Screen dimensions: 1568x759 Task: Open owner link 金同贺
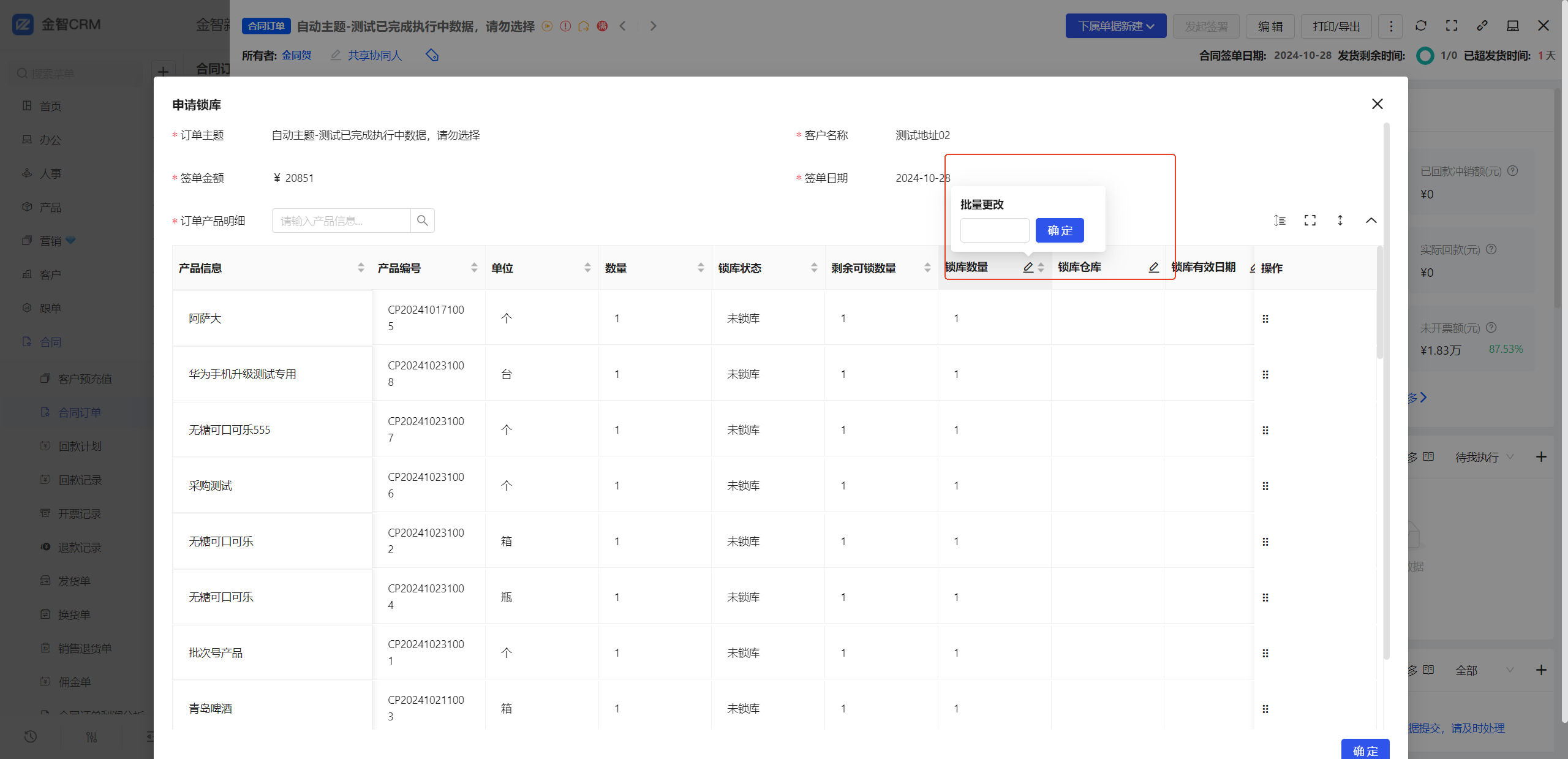point(296,55)
